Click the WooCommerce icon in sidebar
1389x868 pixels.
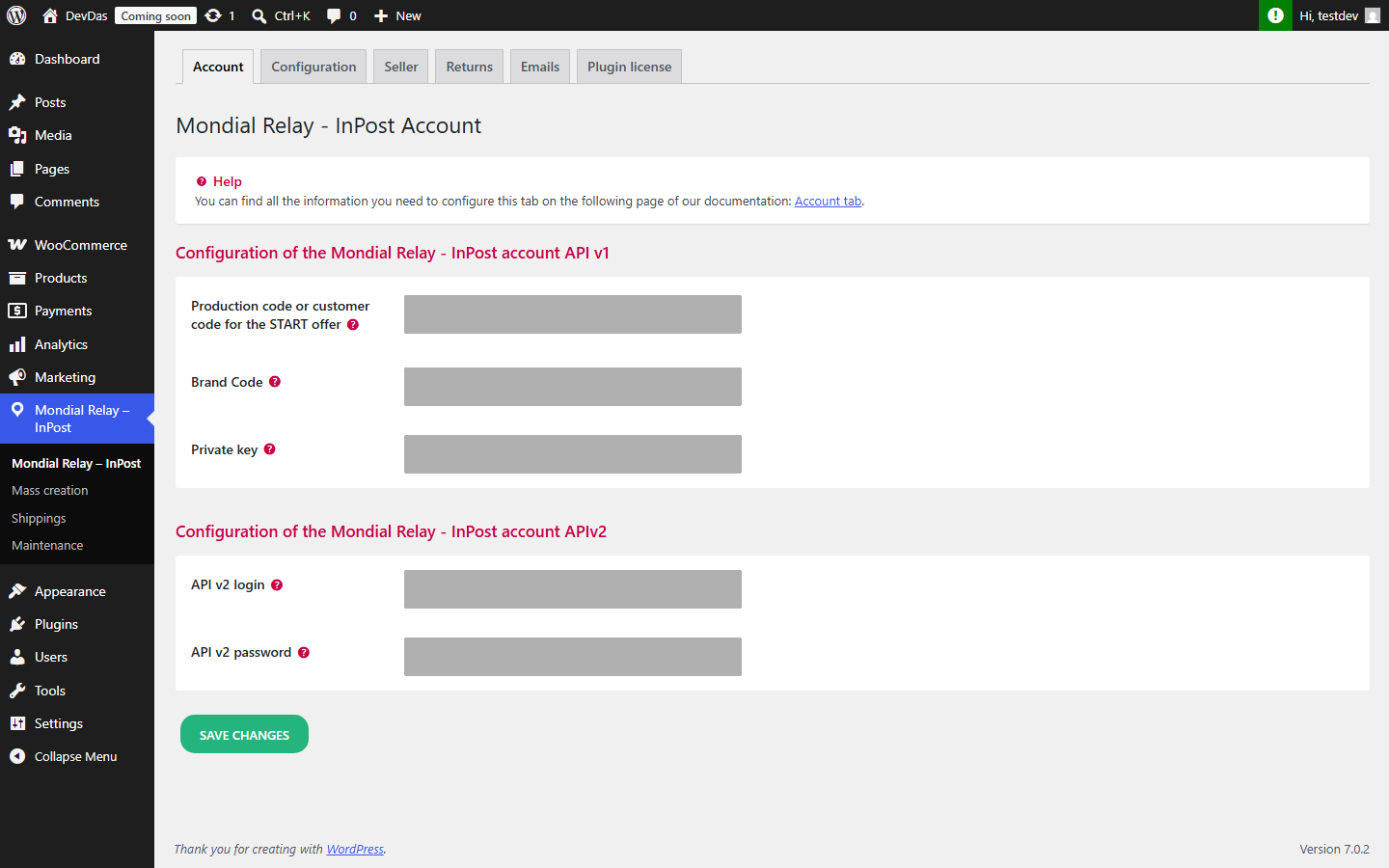click(17, 245)
